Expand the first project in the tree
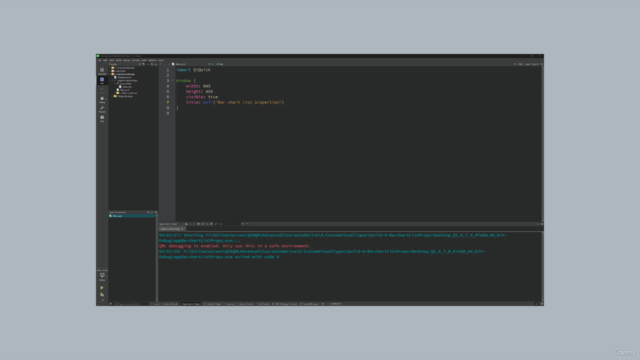 109,68
